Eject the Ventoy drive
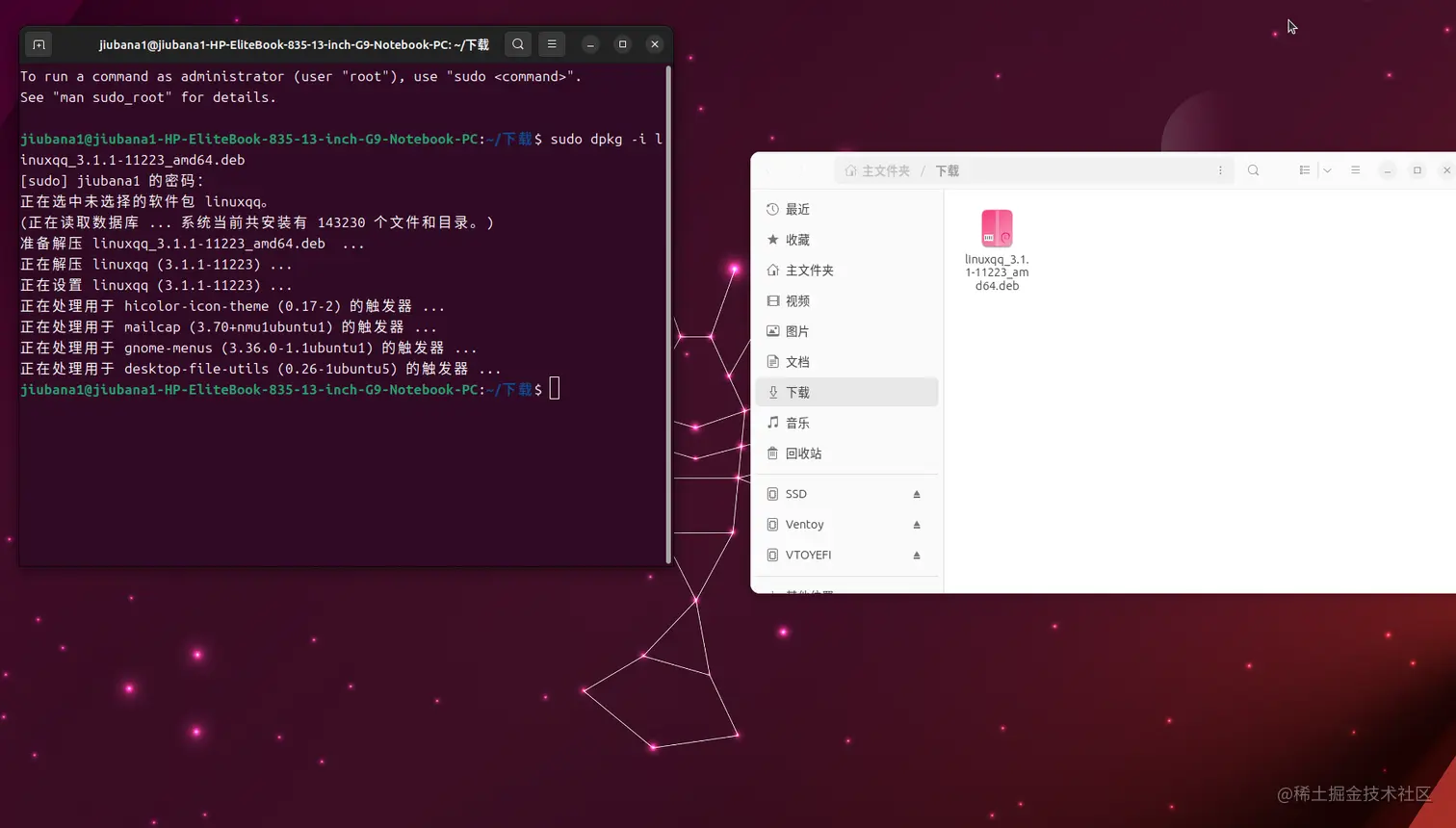The height and width of the screenshot is (828, 1456). [917, 525]
